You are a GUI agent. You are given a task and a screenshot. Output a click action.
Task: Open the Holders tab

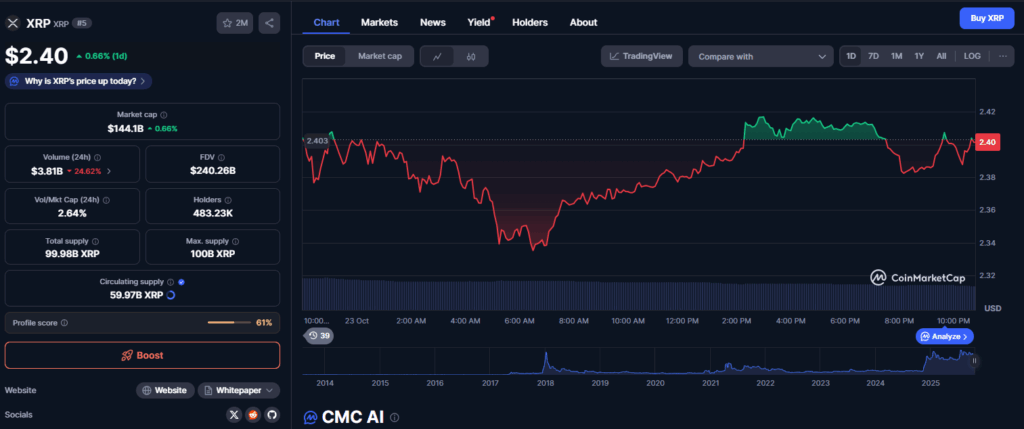529,22
